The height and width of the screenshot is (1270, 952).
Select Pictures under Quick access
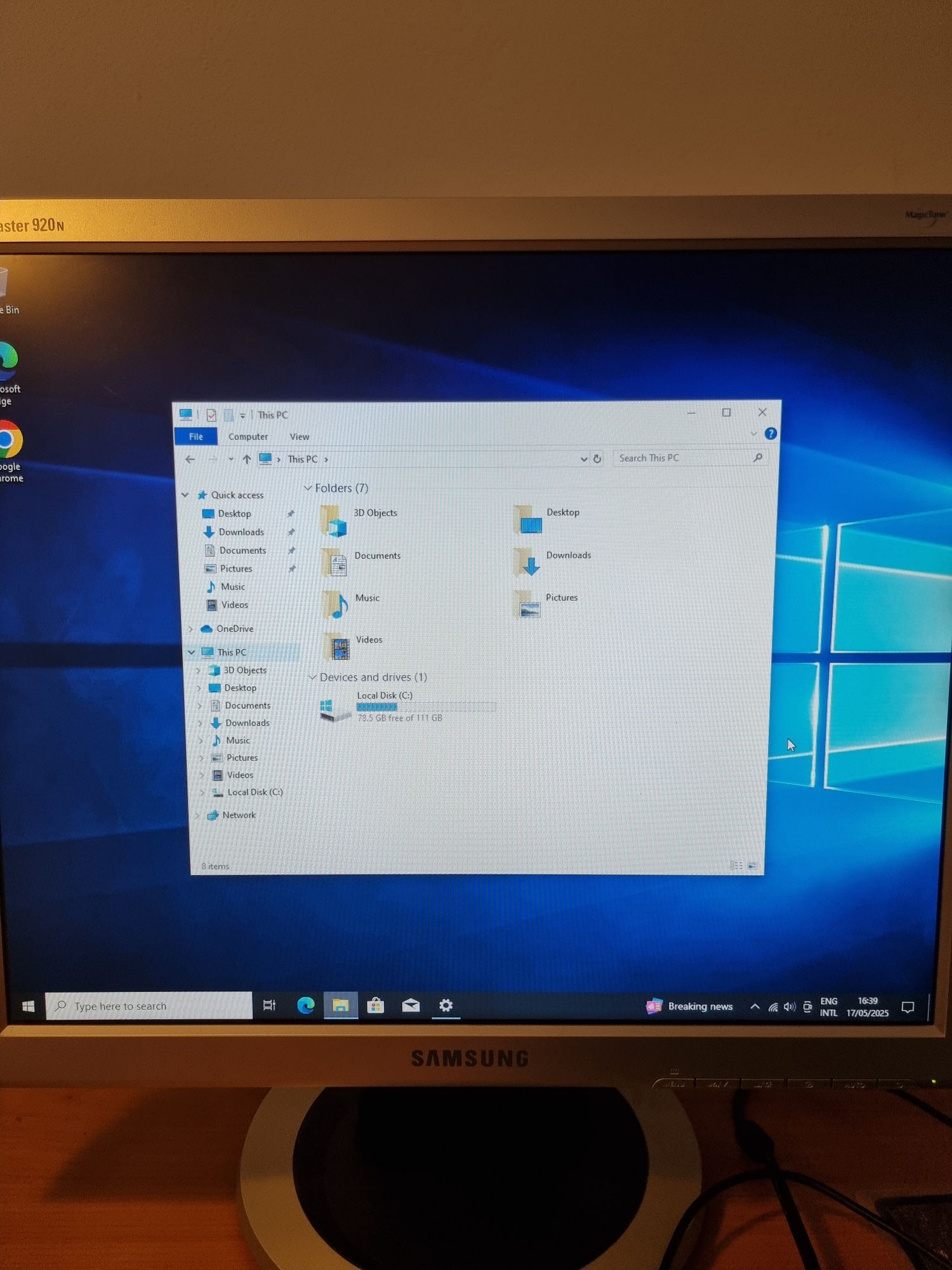pyautogui.click(x=236, y=569)
